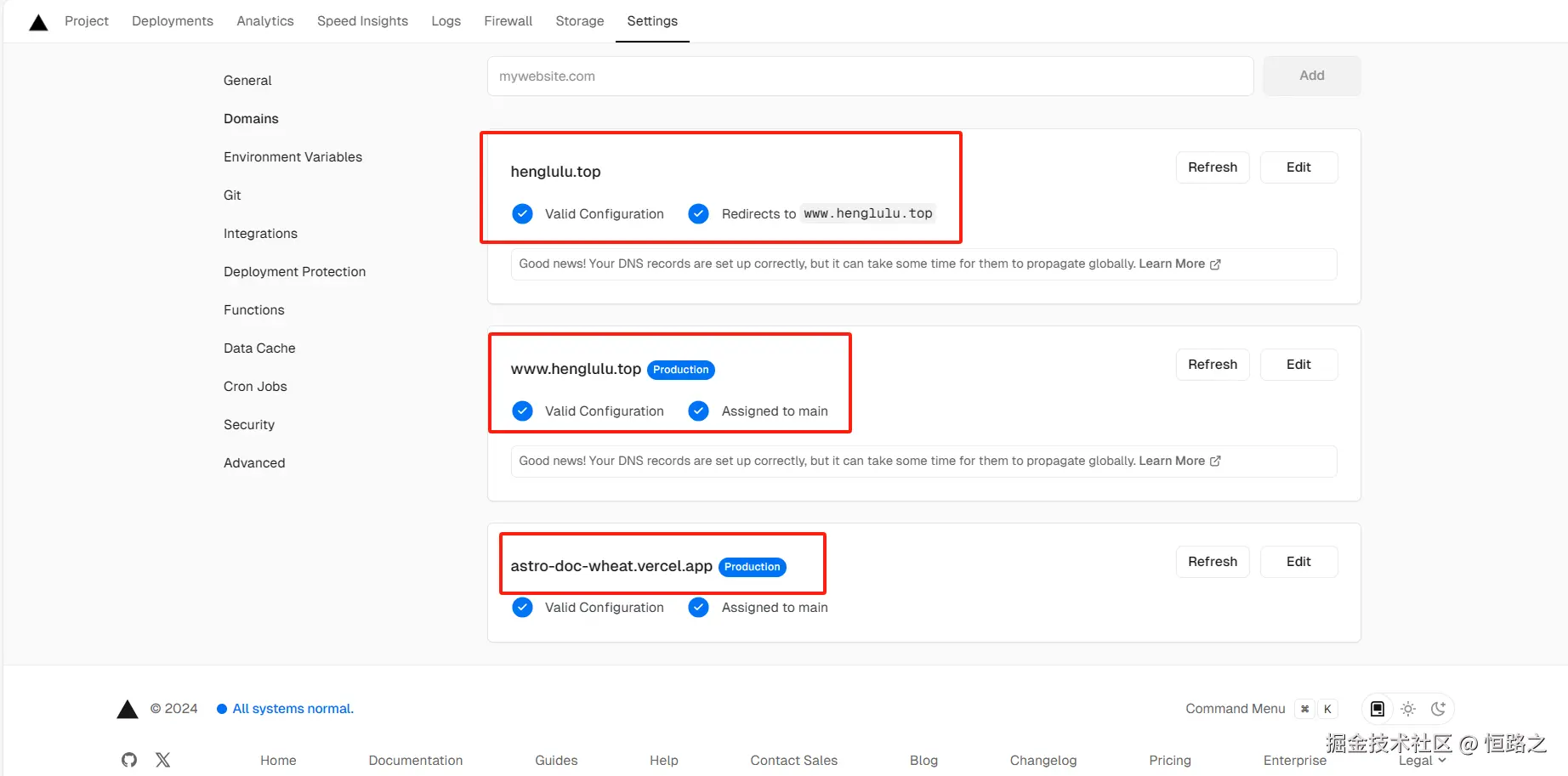The width and height of the screenshot is (1568, 776).
Task: Expand the Legal dropdown in footer
Action: coord(1423,761)
